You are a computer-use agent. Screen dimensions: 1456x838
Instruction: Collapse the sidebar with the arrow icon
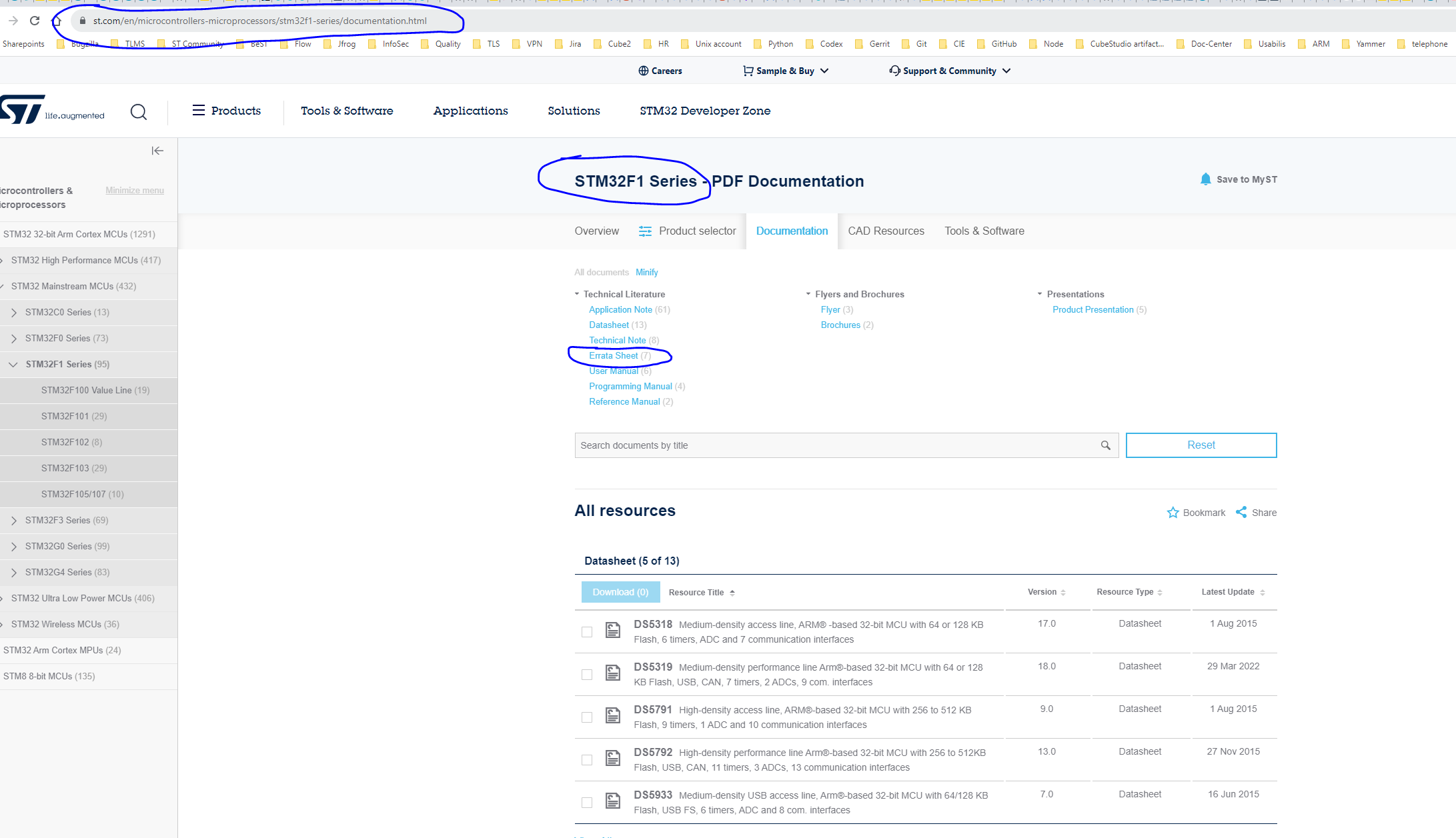pos(157,151)
